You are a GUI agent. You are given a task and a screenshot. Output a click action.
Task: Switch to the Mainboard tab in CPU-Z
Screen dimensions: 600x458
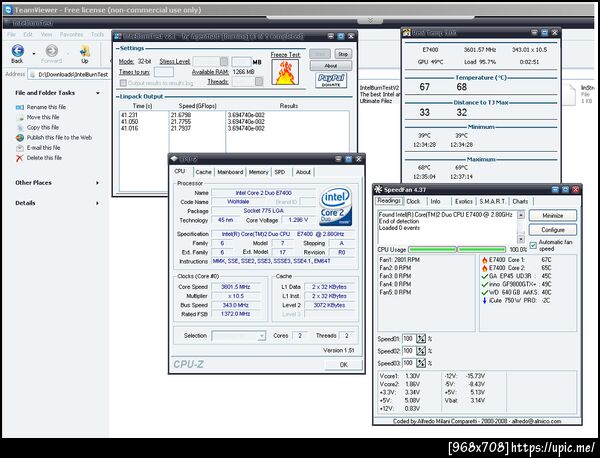tap(230, 172)
